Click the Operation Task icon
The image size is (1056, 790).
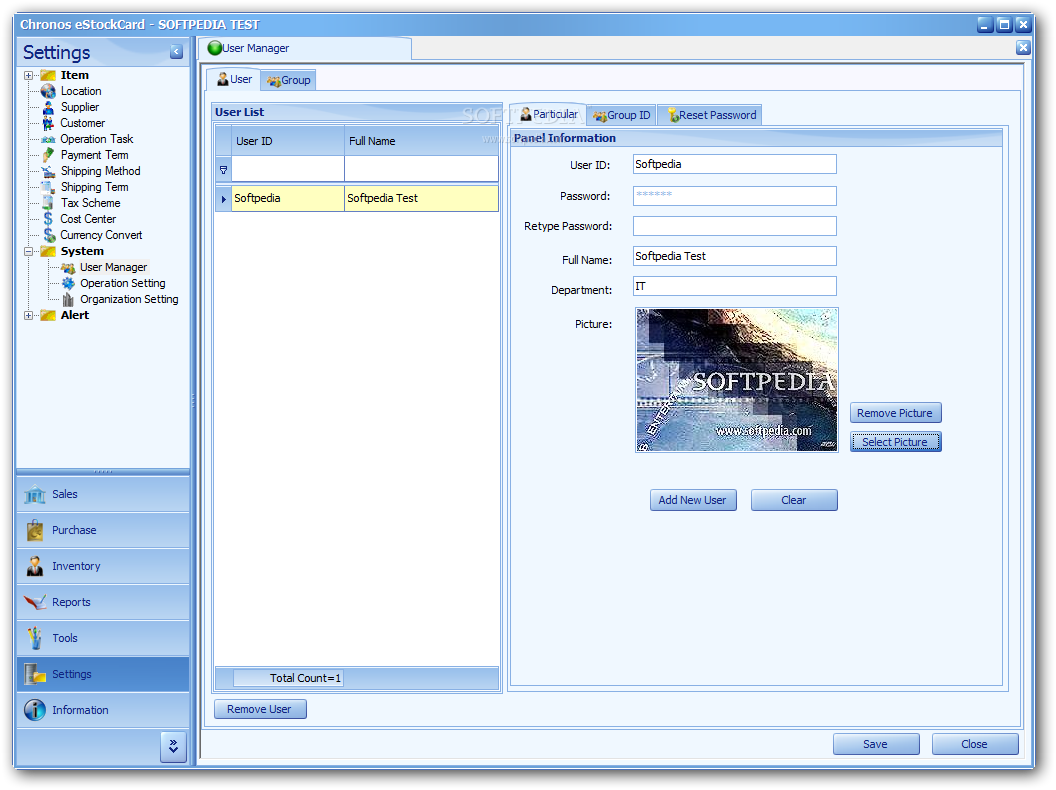[x=48, y=139]
